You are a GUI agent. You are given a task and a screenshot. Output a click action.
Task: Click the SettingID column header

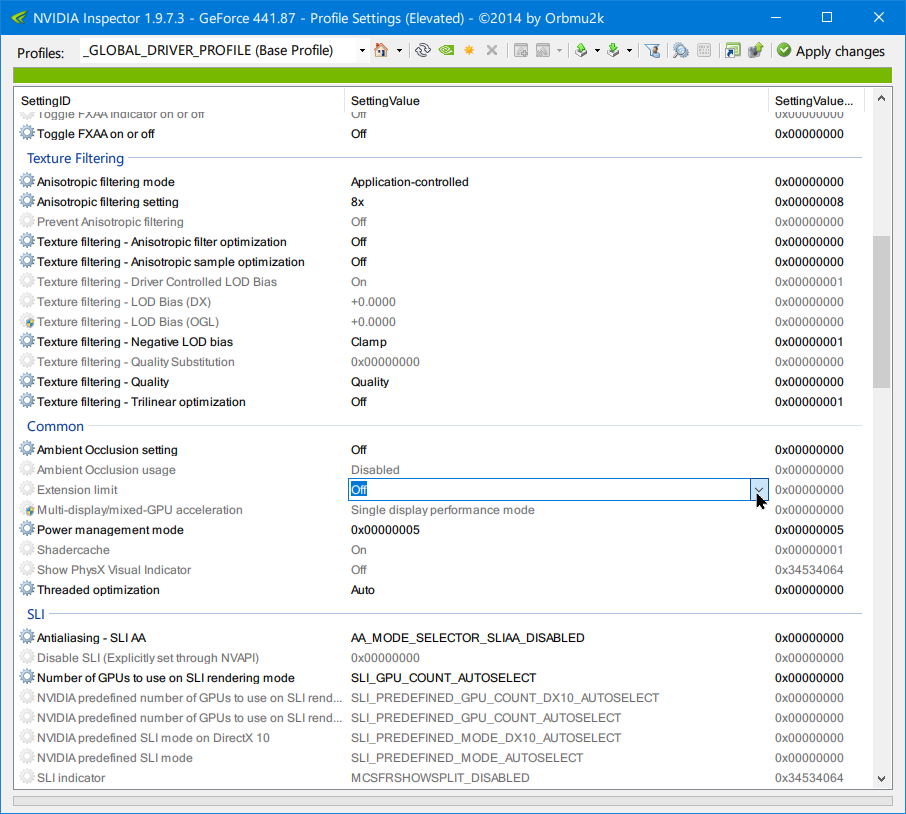click(179, 101)
